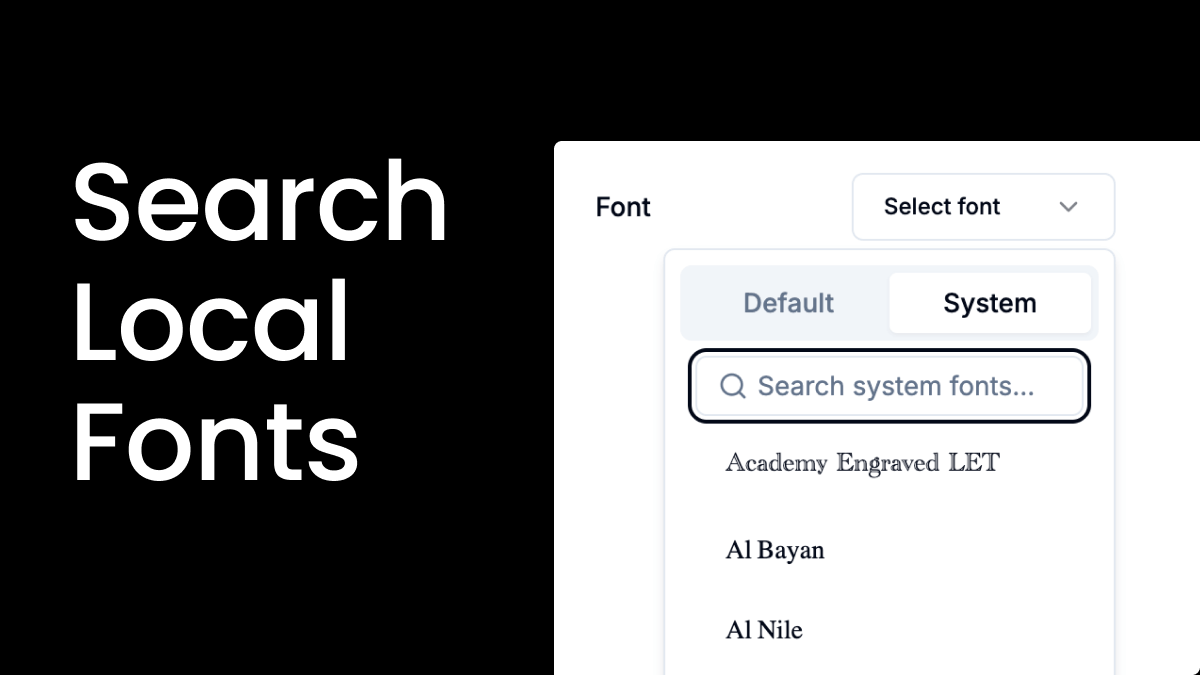Click the word Bayan in the font list

pyautogui.click(x=790, y=550)
